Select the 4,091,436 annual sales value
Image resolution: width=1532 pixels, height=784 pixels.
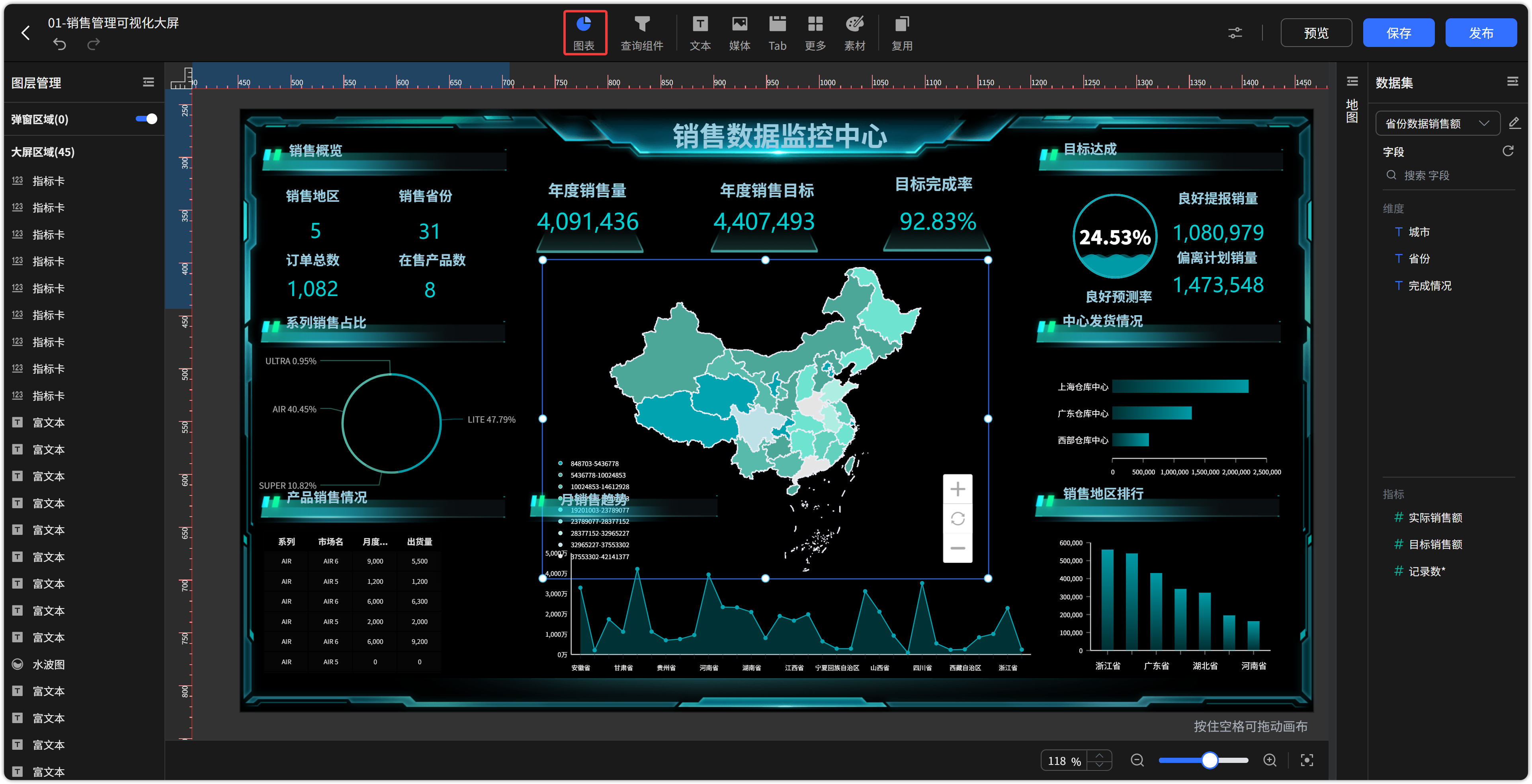[587, 222]
